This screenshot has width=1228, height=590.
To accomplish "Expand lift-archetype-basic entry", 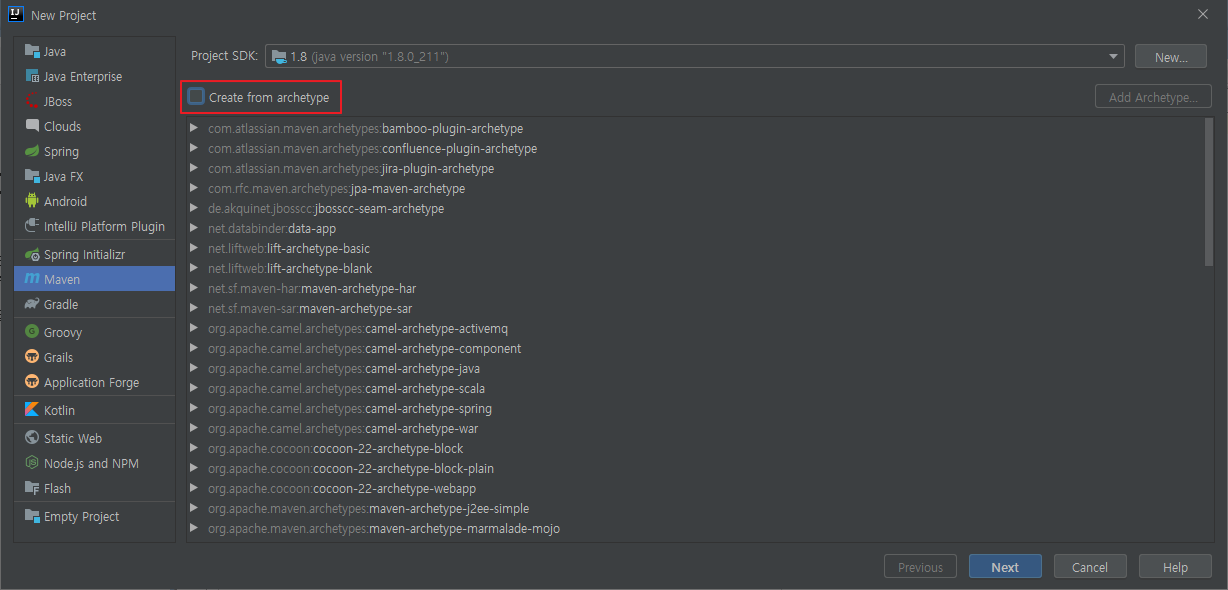I will [194, 248].
